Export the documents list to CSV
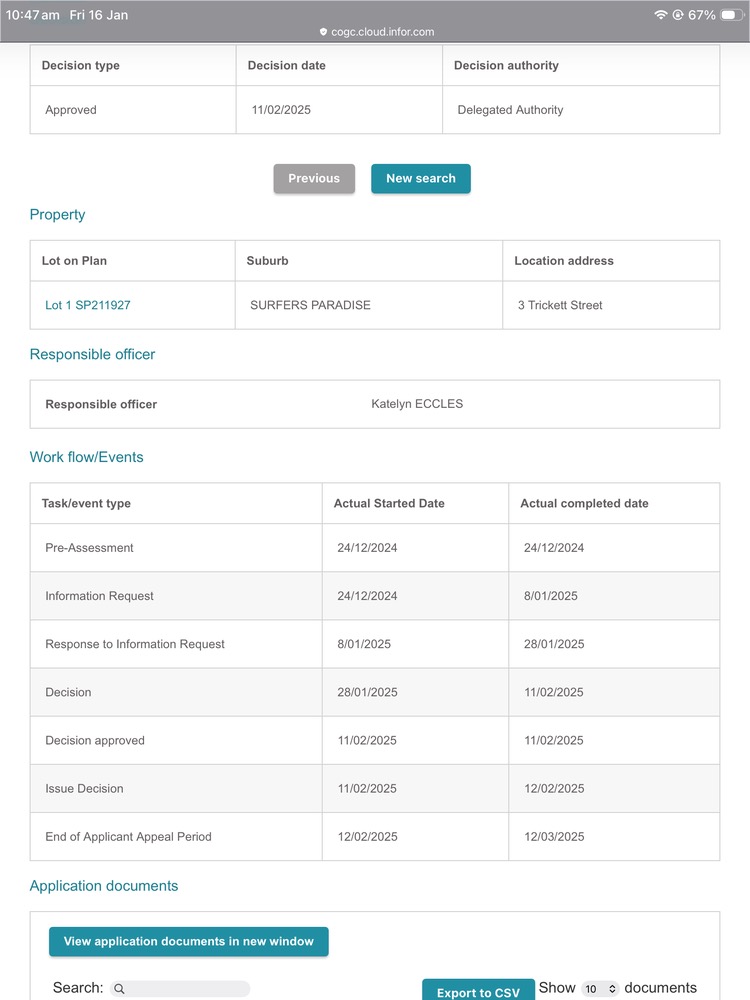Viewport: 750px width, 1000px height. click(x=478, y=992)
